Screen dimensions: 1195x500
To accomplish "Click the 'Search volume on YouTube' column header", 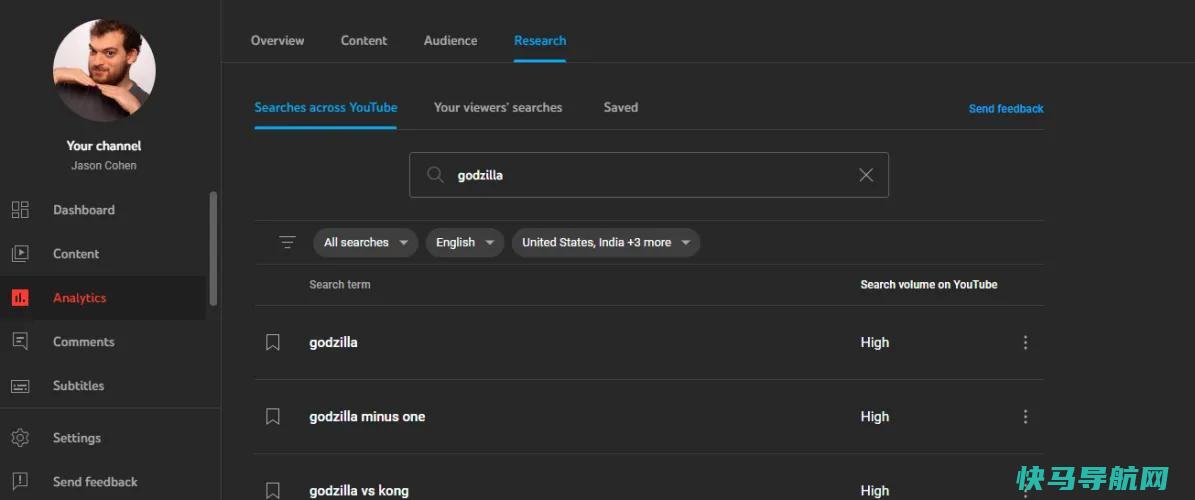I will point(929,284).
